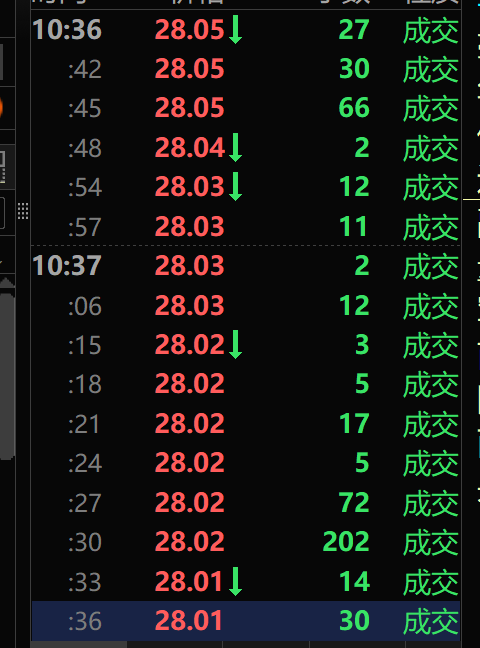Click the green down arrow beside 28.02
The width and height of the screenshot is (480, 648).
pos(236,344)
